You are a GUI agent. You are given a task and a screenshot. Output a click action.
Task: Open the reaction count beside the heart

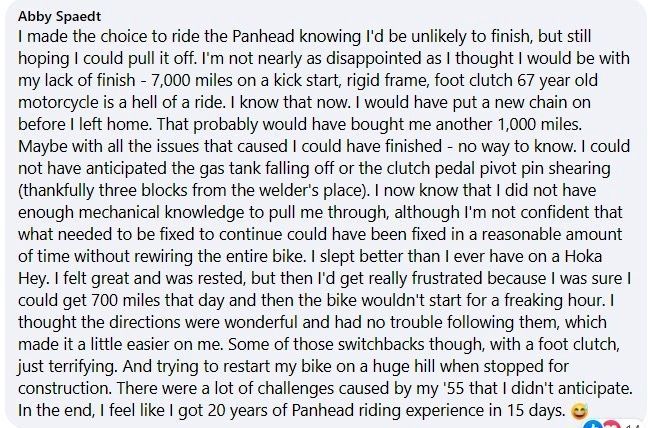[x=632, y=425]
